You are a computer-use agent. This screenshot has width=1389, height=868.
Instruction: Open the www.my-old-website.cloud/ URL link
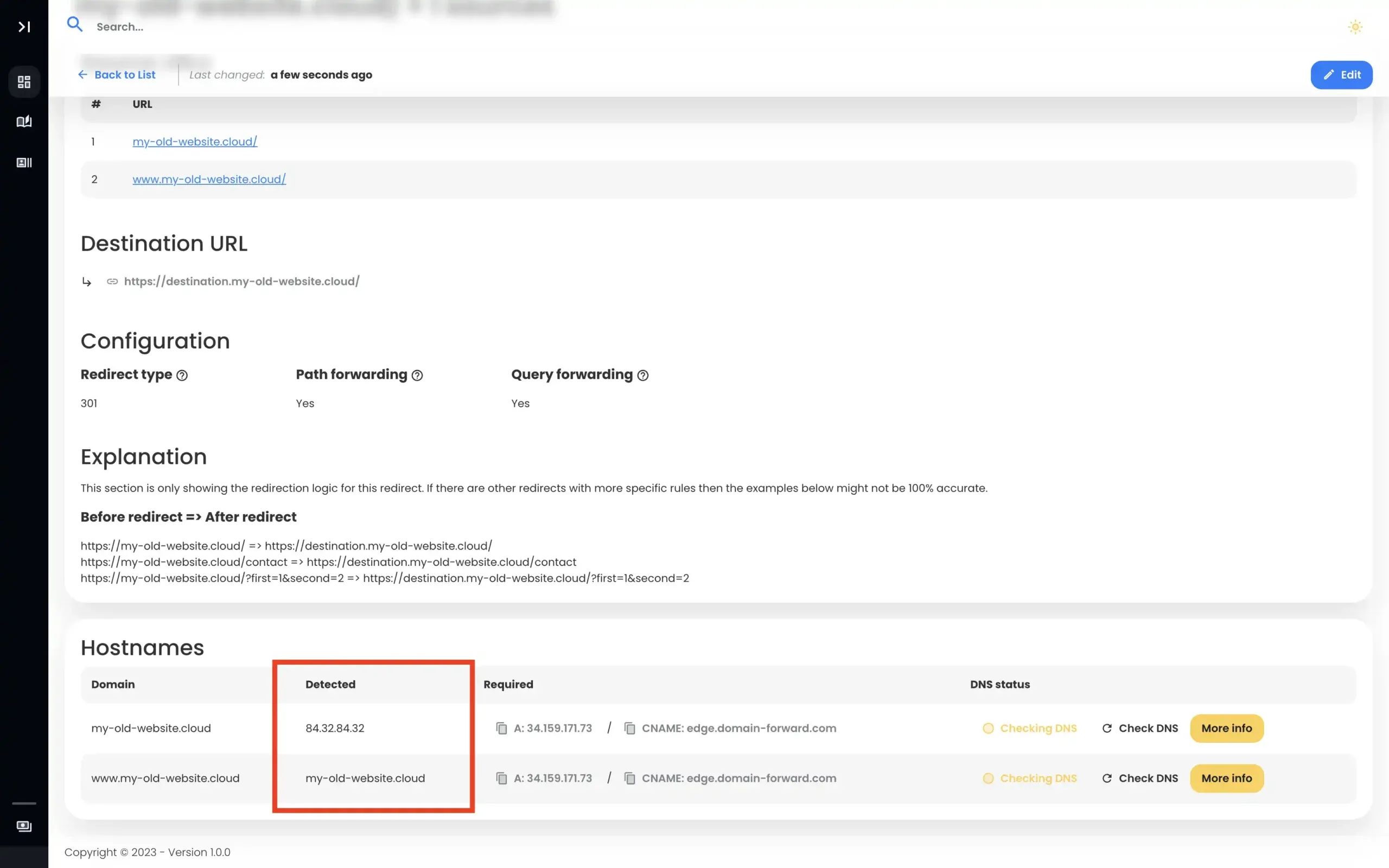209,179
